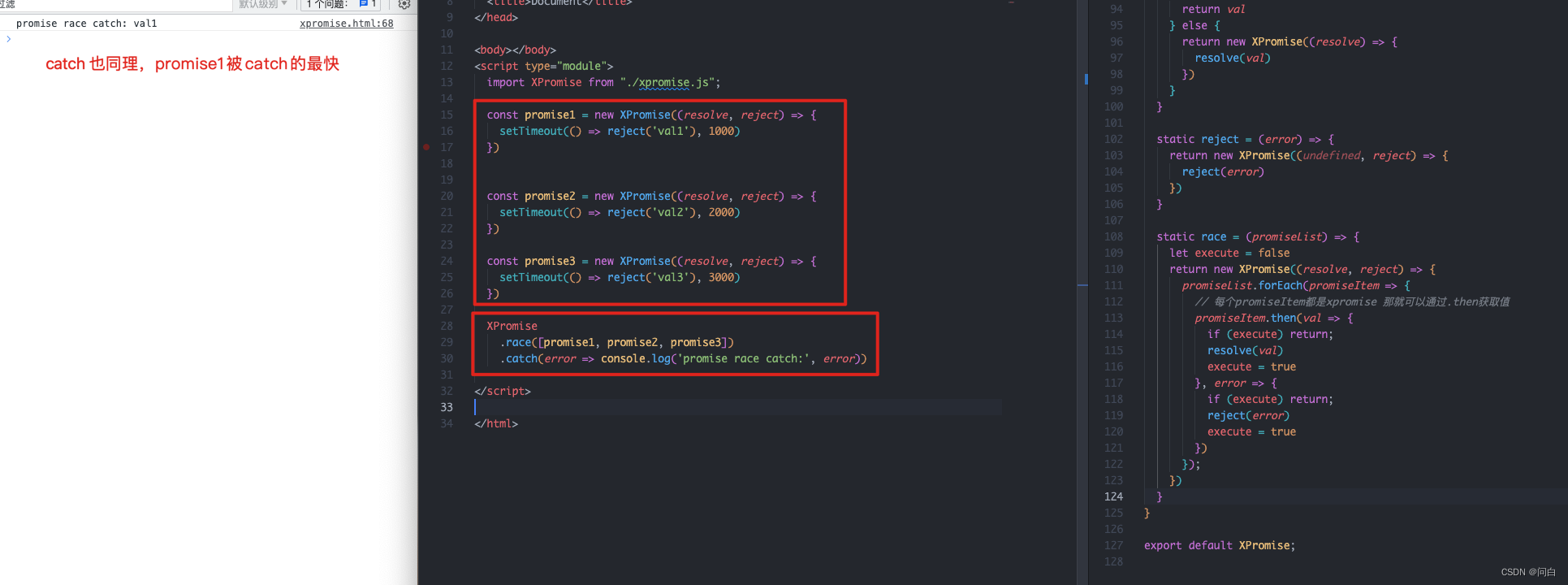This screenshot has width=1568, height=585.
Task: Click the .catch console.log line
Action: pyautogui.click(x=683, y=358)
